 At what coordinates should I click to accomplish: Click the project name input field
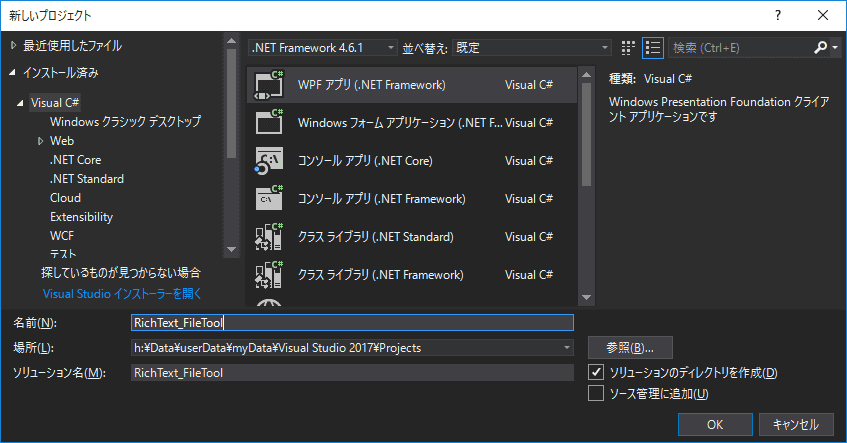(x=352, y=323)
